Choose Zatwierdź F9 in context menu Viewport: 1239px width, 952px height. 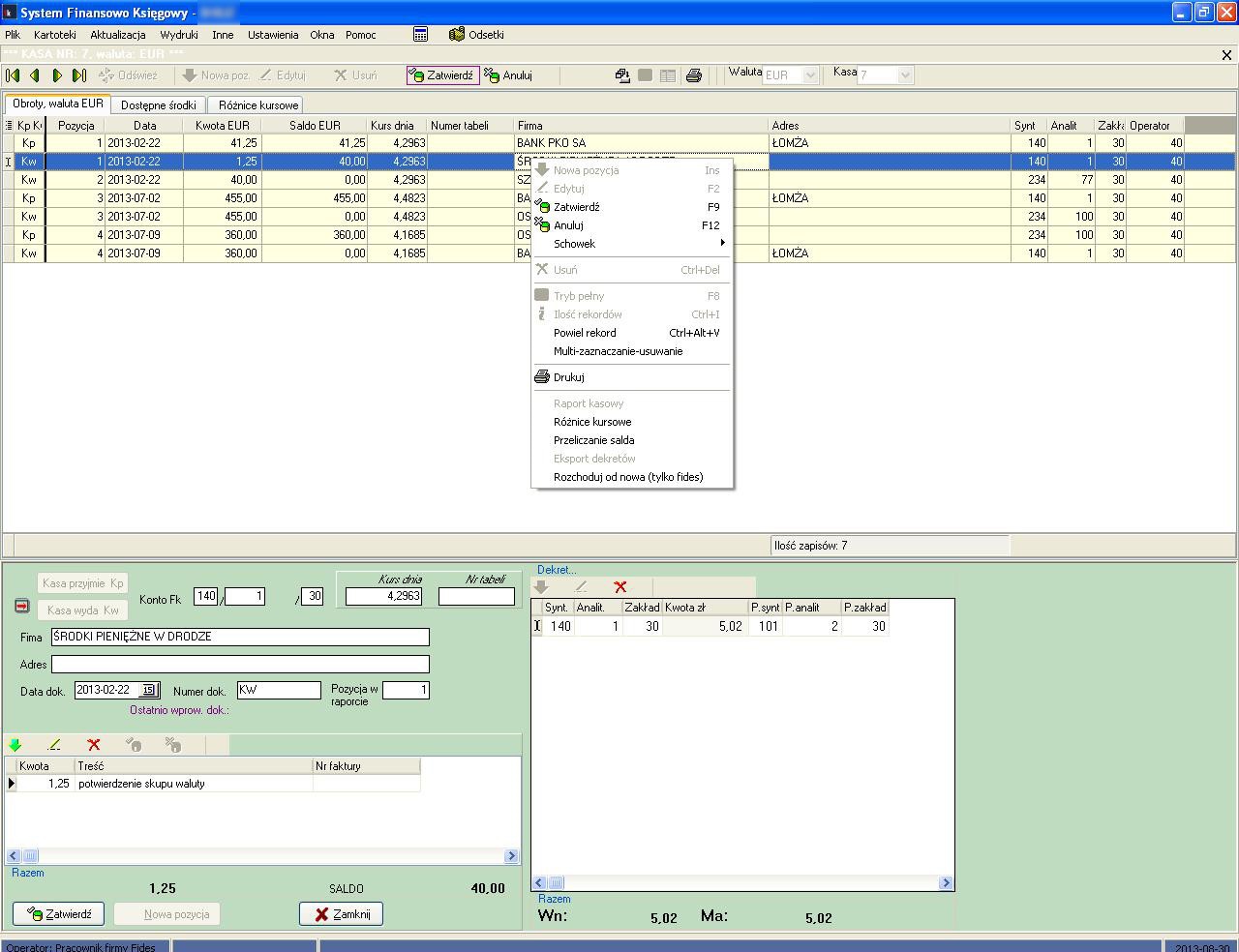[632, 207]
